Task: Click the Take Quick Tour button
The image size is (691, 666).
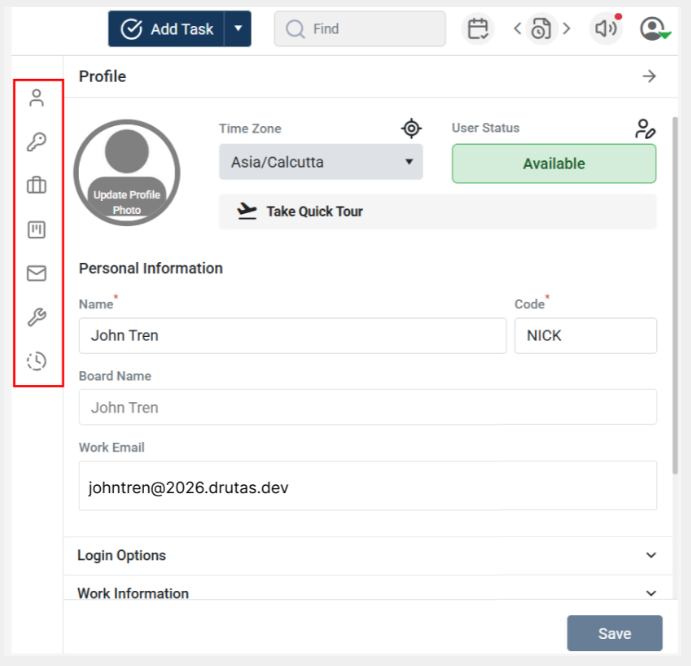Action: coord(437,212)
